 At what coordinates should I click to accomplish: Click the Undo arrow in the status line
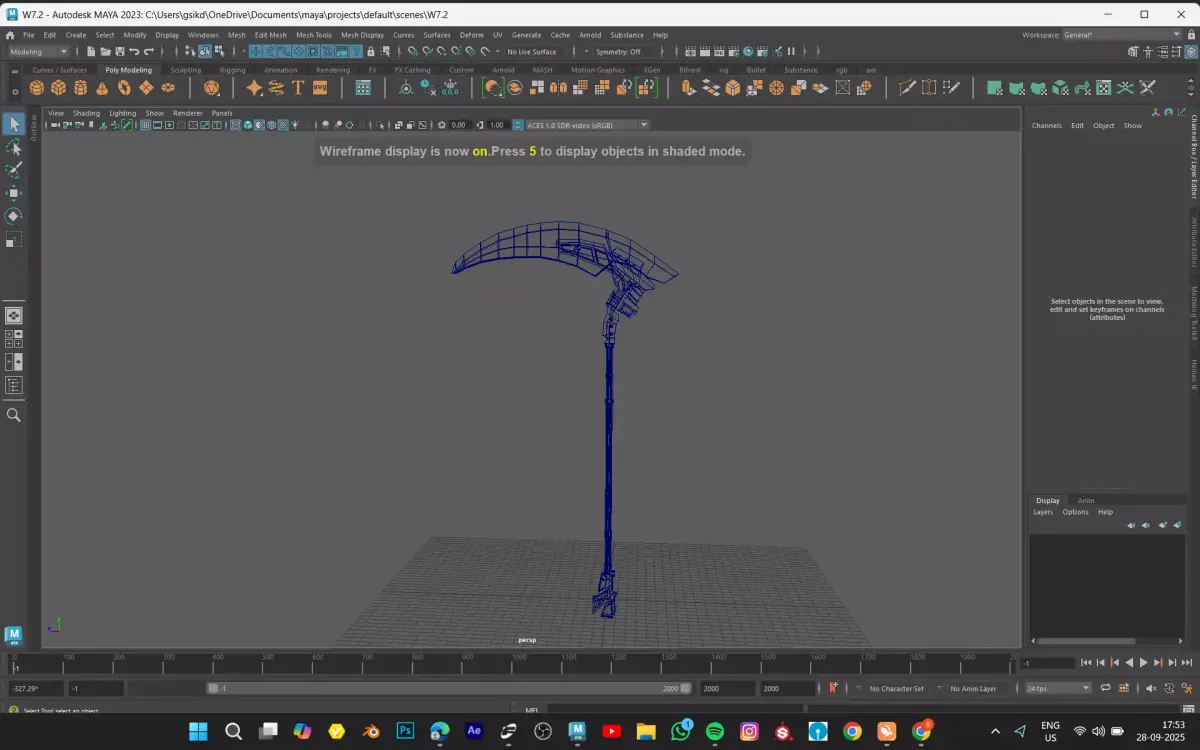134,51
